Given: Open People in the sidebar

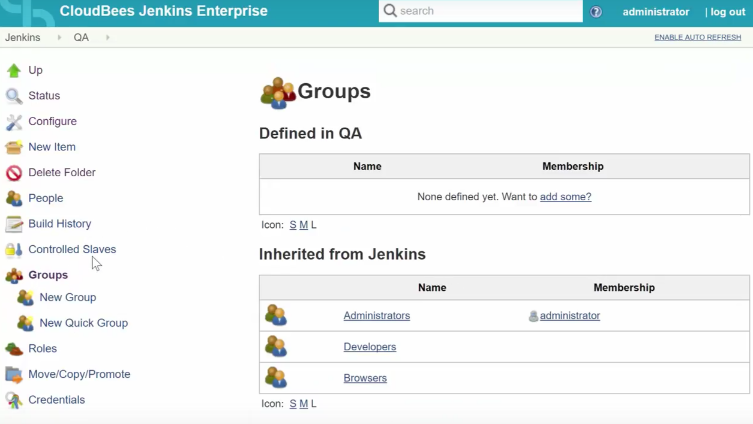Looking at the screenshot, I should [46, 198].
